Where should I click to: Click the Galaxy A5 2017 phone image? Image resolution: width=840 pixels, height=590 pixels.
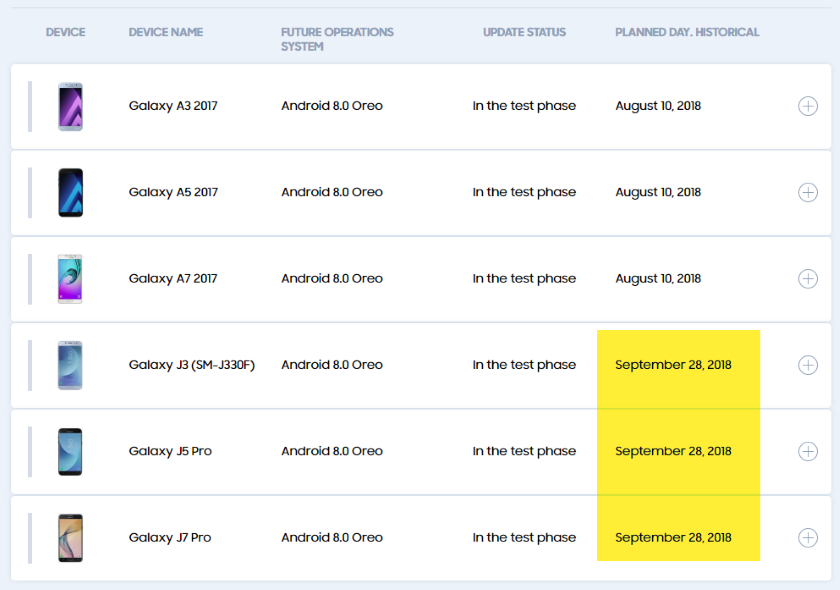[x=70, y=192]
